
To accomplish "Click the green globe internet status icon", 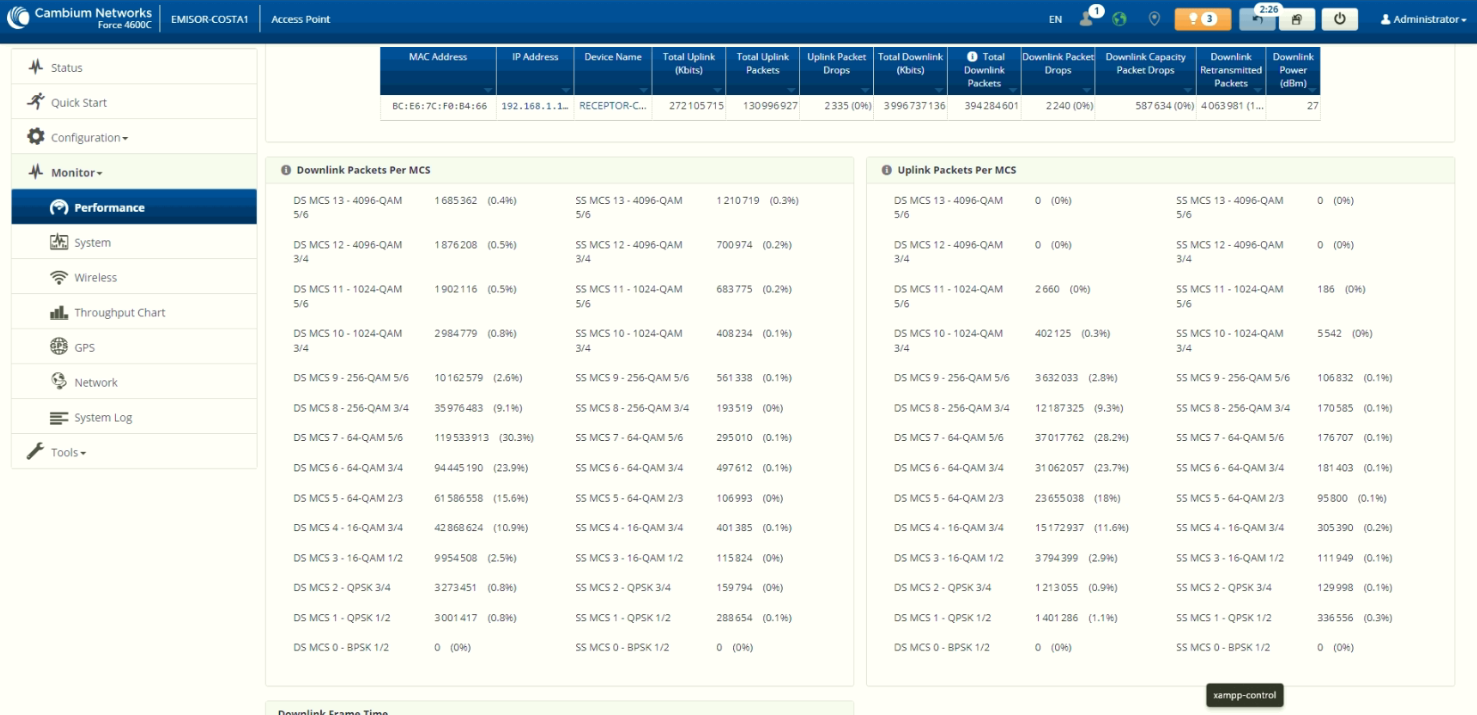I will (x=1119, y=19).
